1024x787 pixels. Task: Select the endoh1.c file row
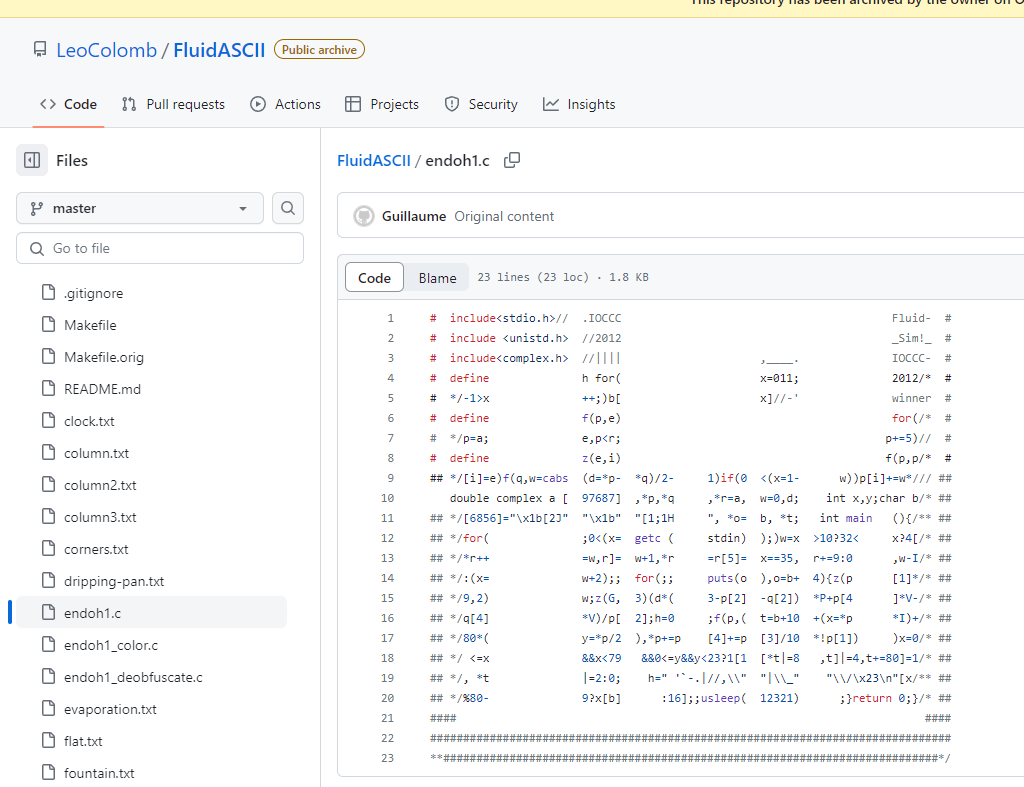pos(152,613)
